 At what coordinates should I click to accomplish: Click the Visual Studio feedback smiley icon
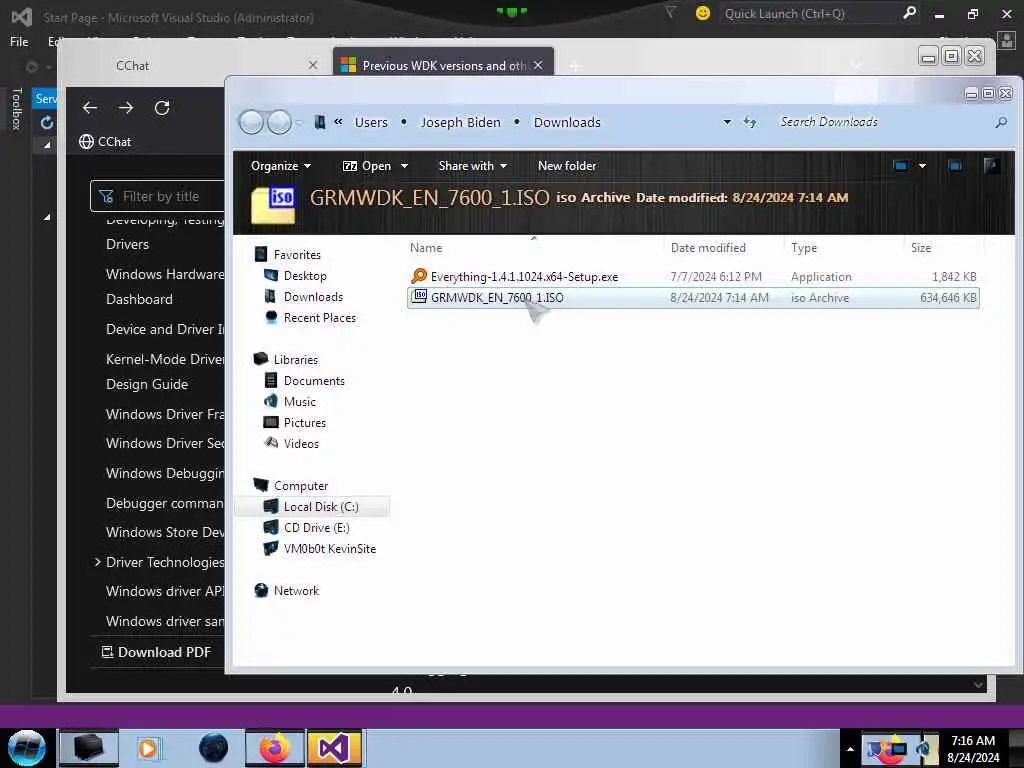(703, 13)
